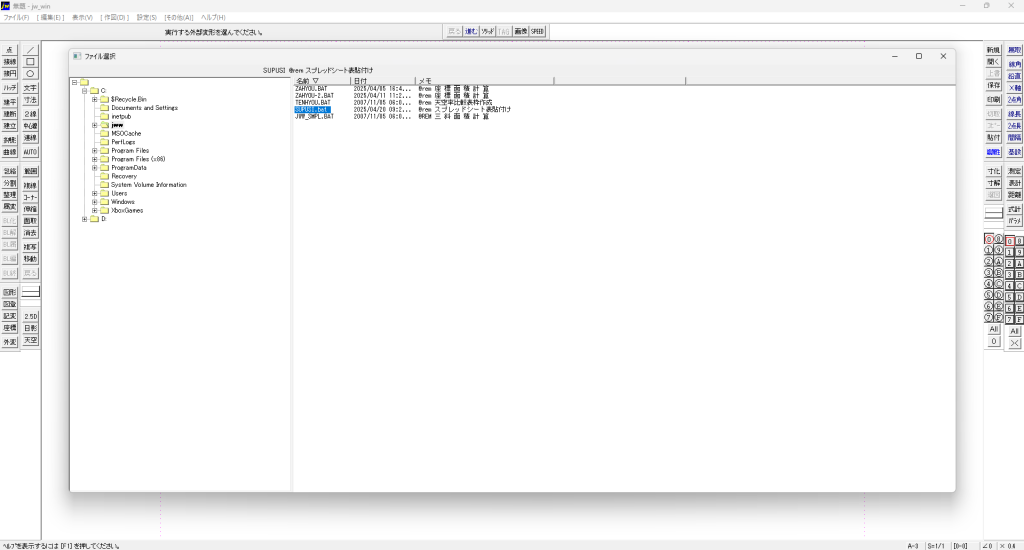
Task: Click the 保存 save button
Action: click(x=993, y=86)
